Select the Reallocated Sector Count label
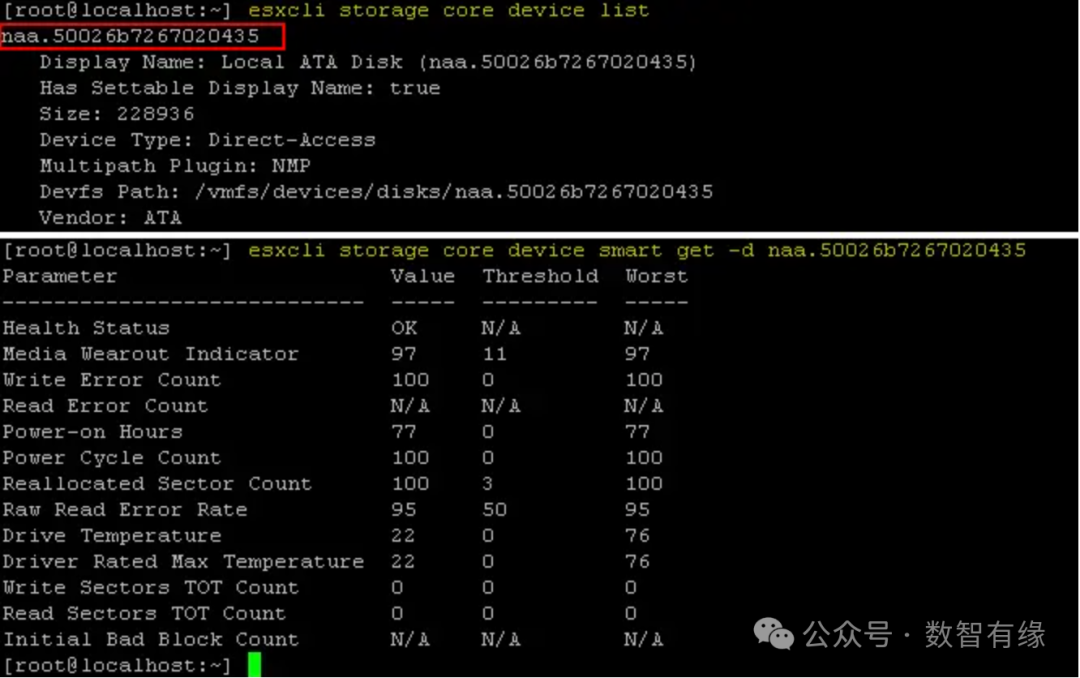Viewport: 1080px width, 678px height. [x=157, y=484]
